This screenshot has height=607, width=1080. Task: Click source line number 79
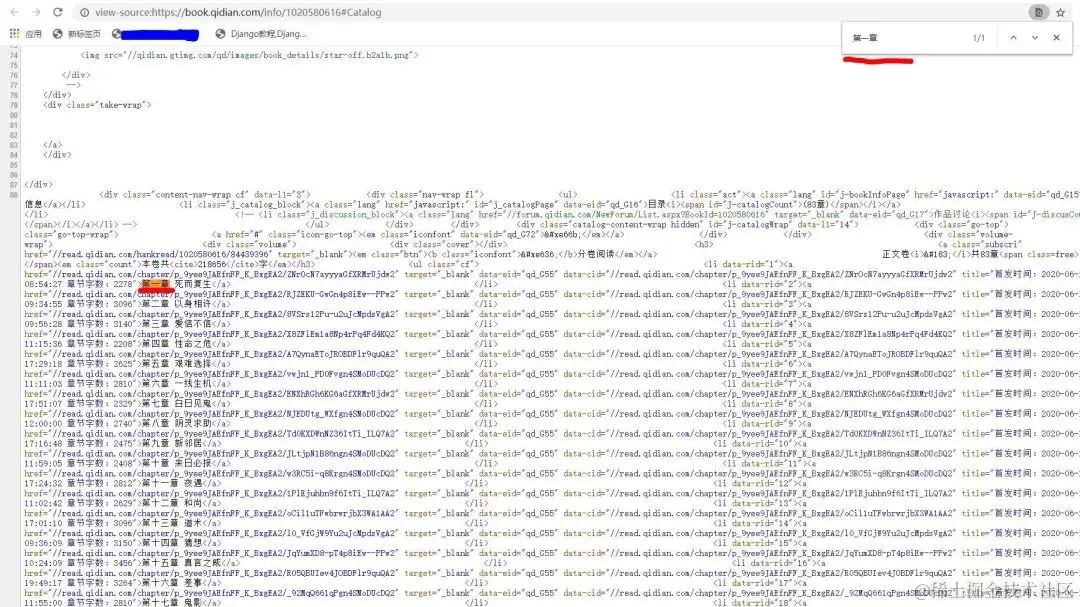[14, 105]
